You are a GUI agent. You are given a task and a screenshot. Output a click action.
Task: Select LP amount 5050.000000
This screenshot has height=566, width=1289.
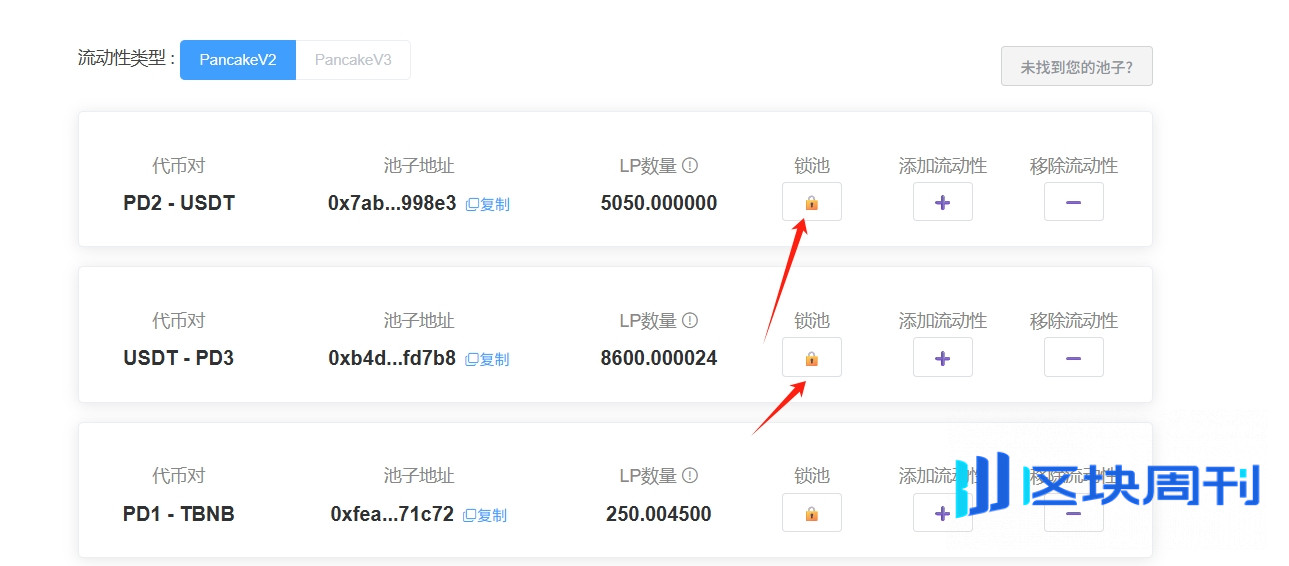659,203
